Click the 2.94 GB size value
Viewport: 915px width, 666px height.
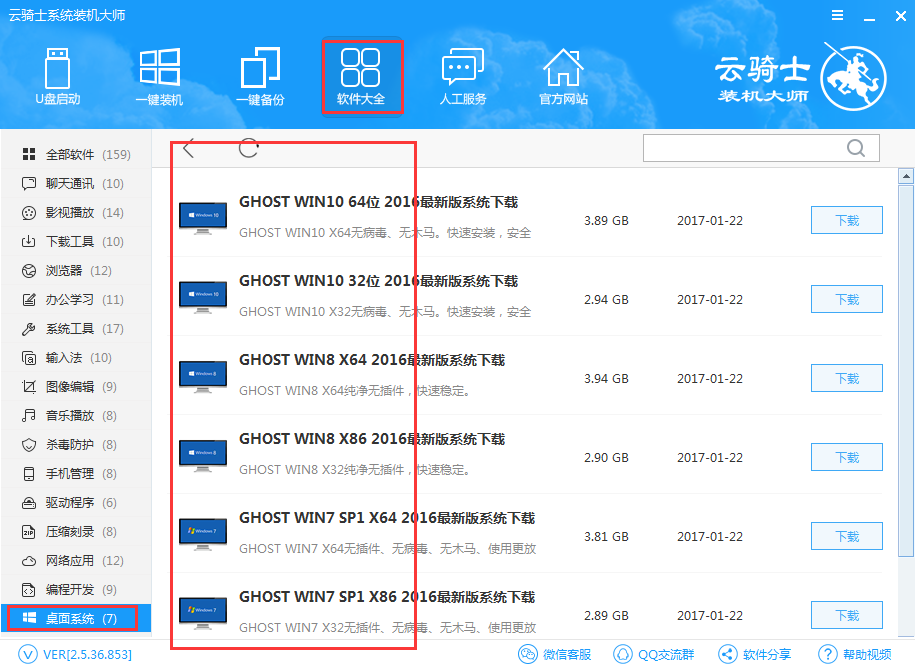coord(606,299)
